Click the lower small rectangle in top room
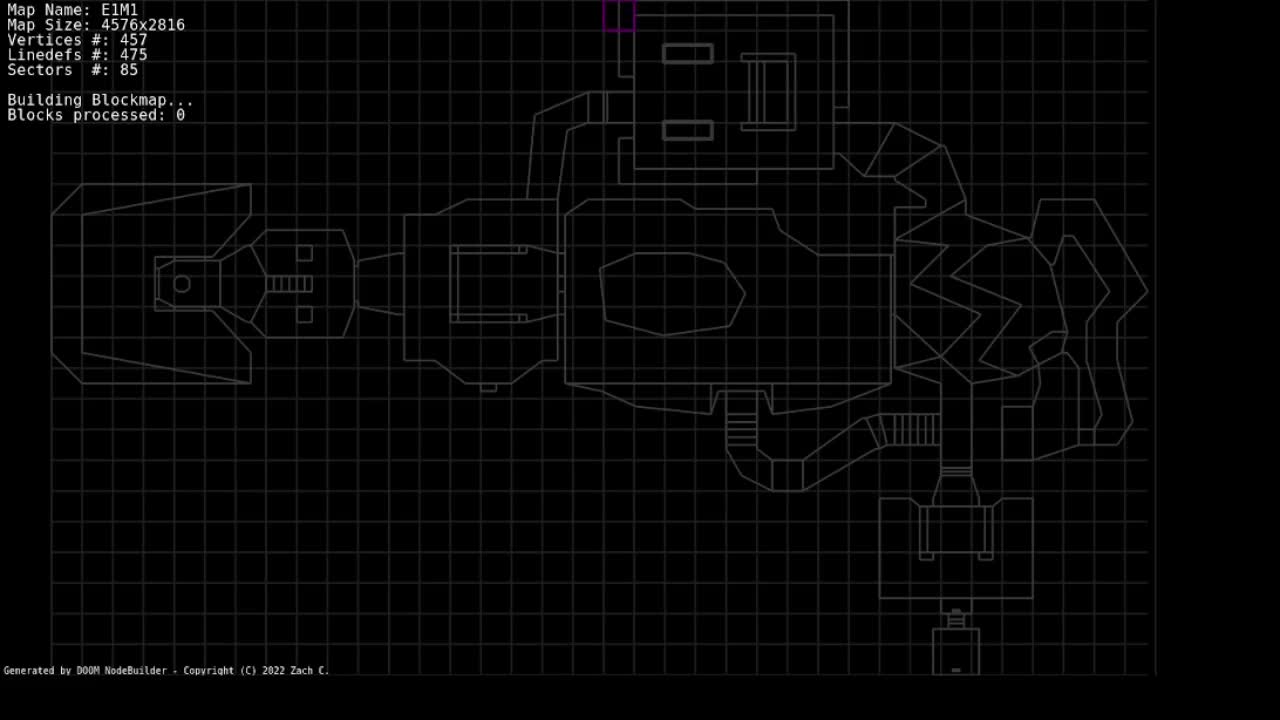The height and width of the screenshot is (720, 1280). pyautogui.click(x=688, y=130)
